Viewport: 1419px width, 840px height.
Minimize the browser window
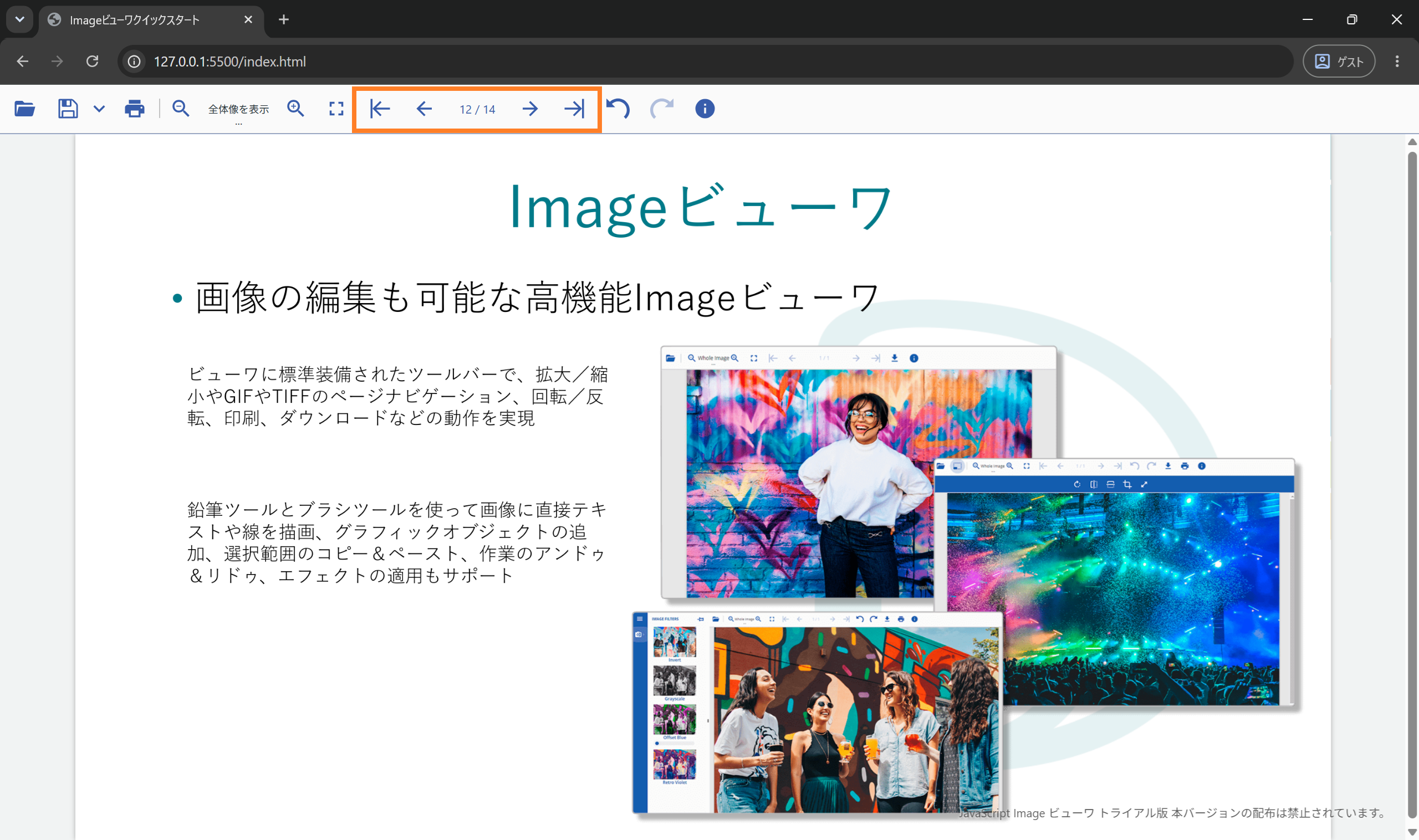[x=1308, y=20]
